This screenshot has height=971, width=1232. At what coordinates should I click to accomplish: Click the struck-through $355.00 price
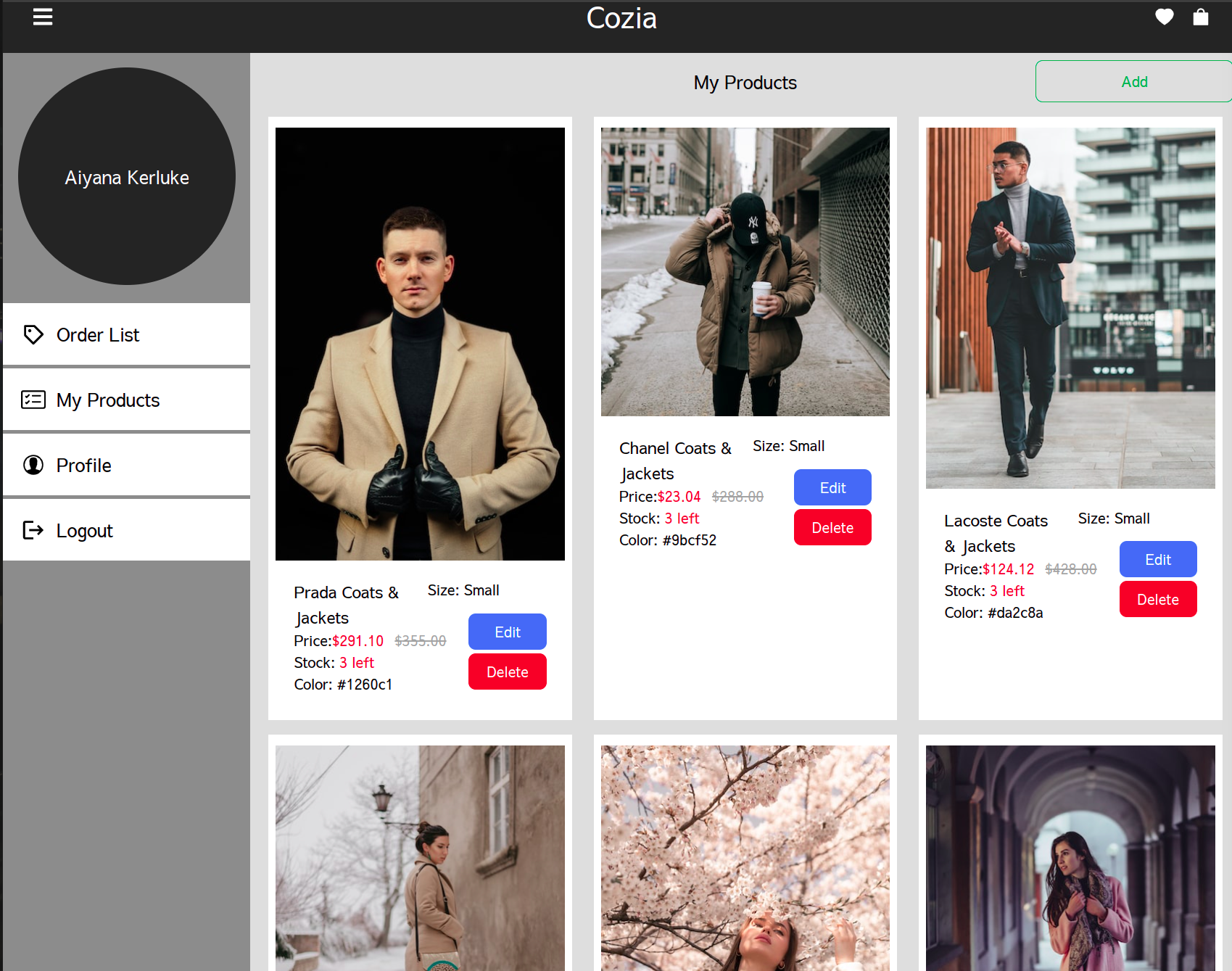tap(421, 641)
